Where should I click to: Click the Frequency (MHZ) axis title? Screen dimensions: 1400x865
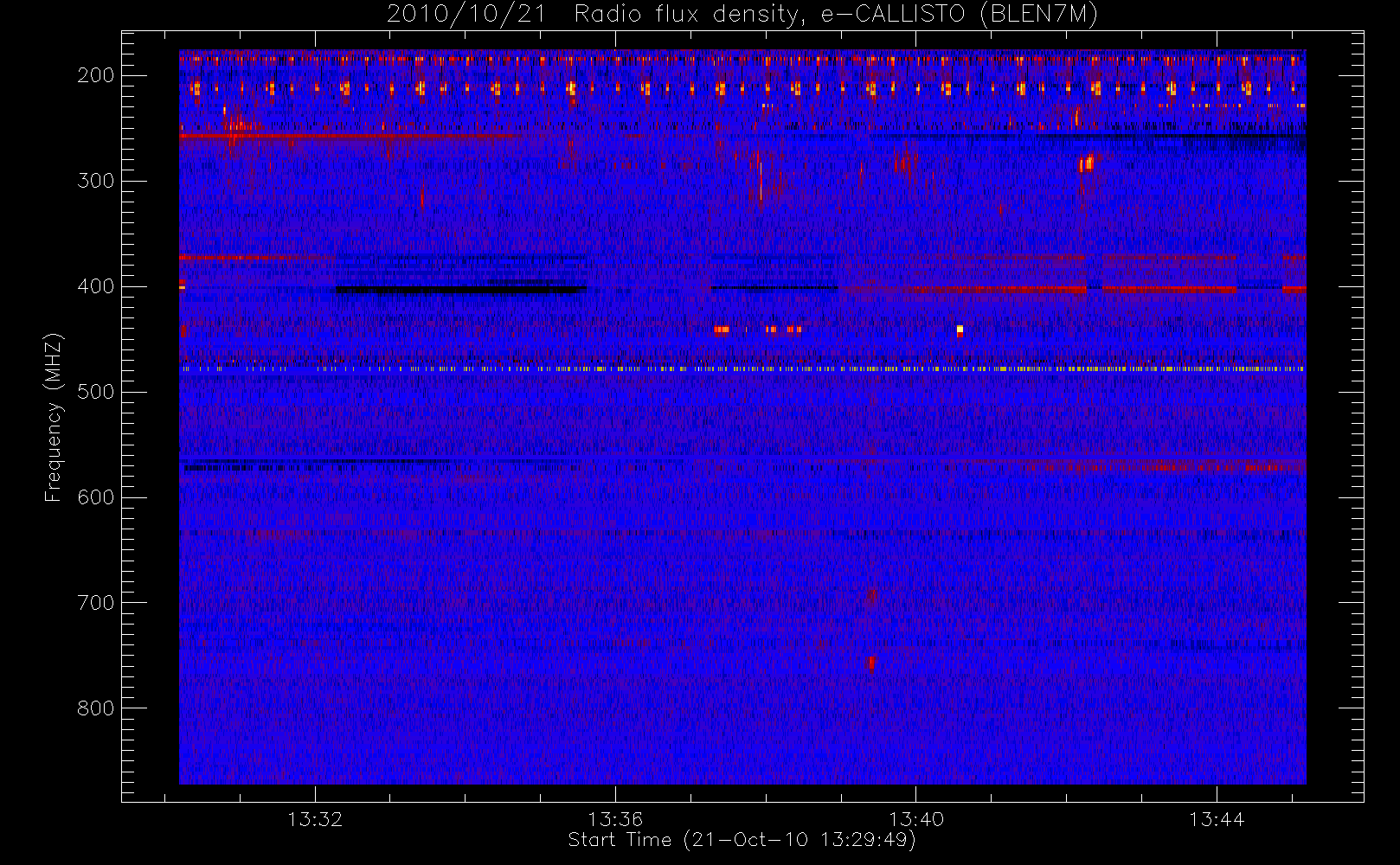(x=54, y=417)
